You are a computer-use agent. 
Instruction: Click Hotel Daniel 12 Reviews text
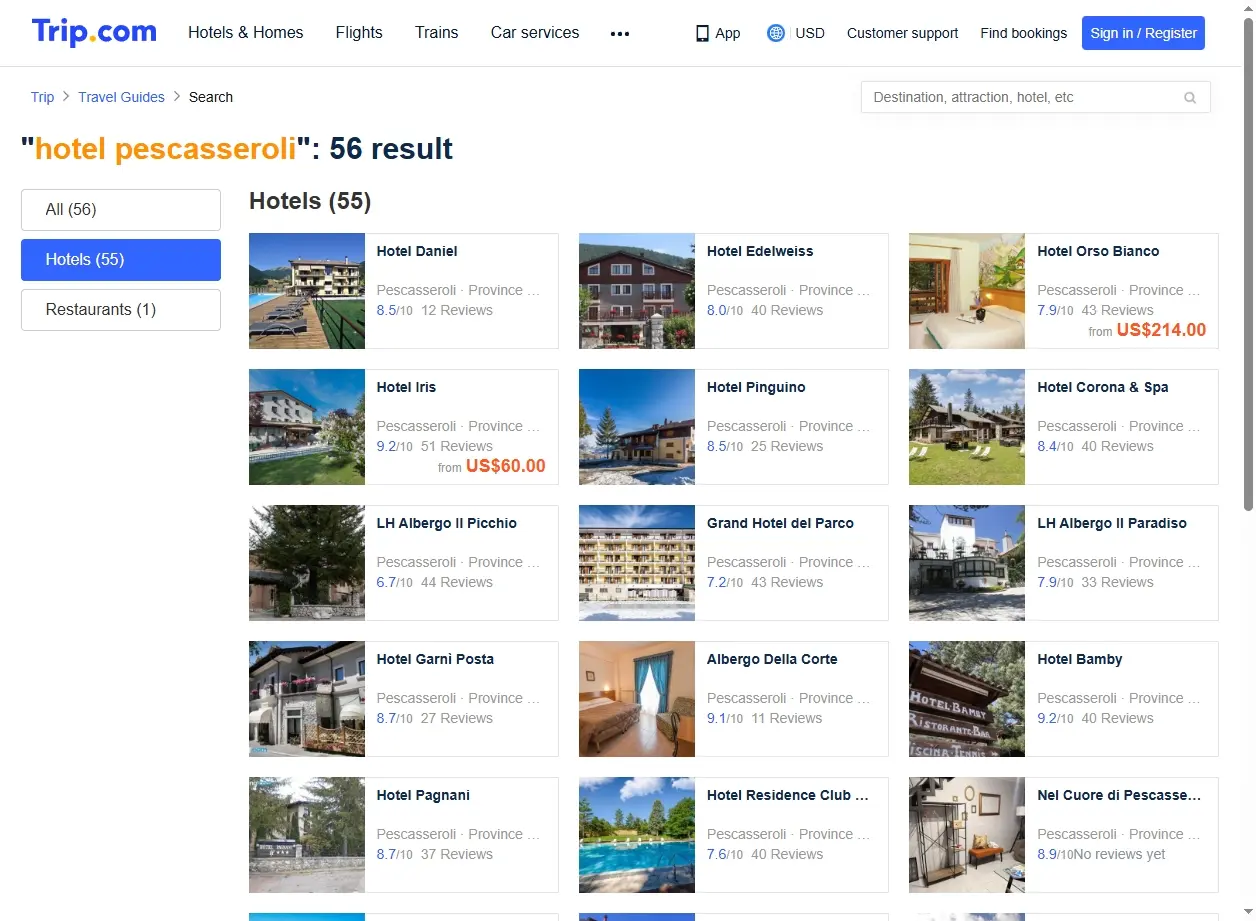pos(457,310)
